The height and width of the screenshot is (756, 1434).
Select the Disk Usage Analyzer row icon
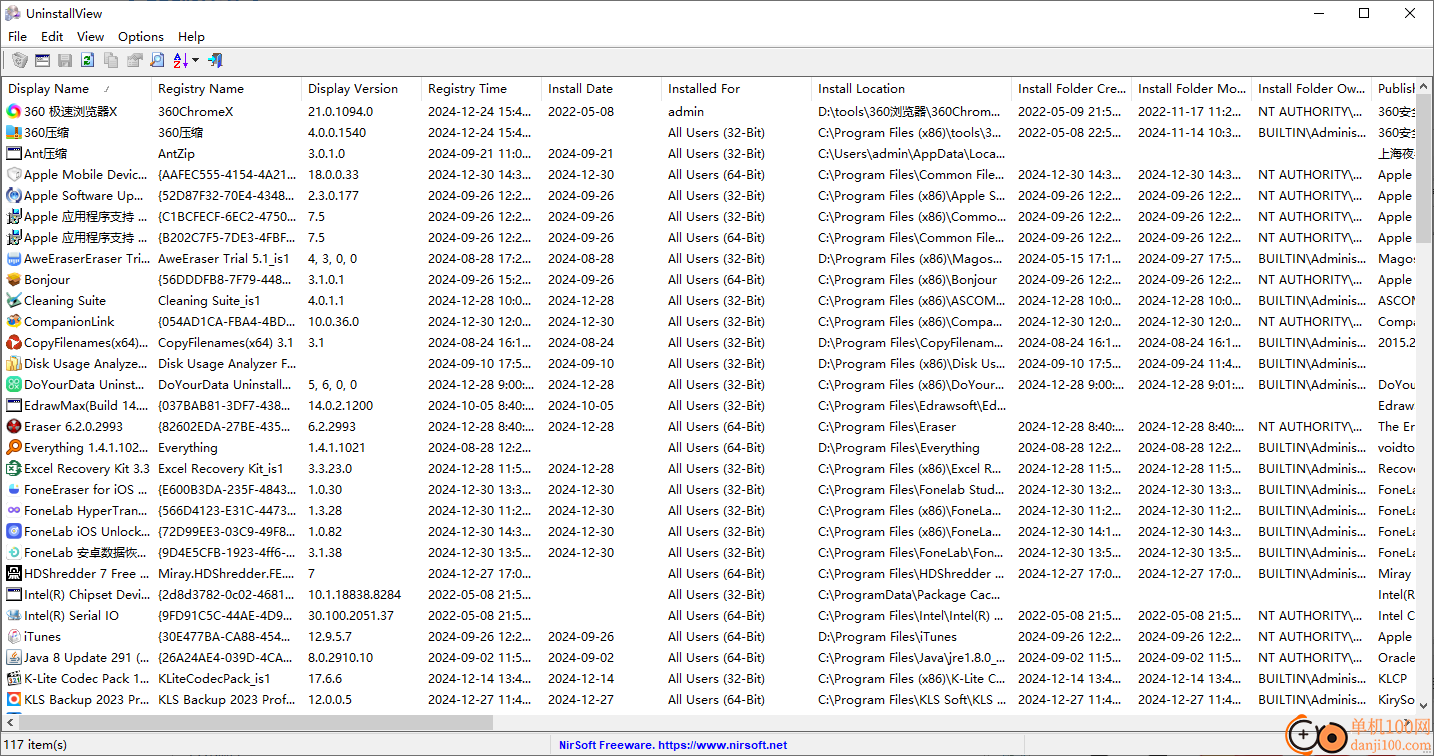[14, 364]
